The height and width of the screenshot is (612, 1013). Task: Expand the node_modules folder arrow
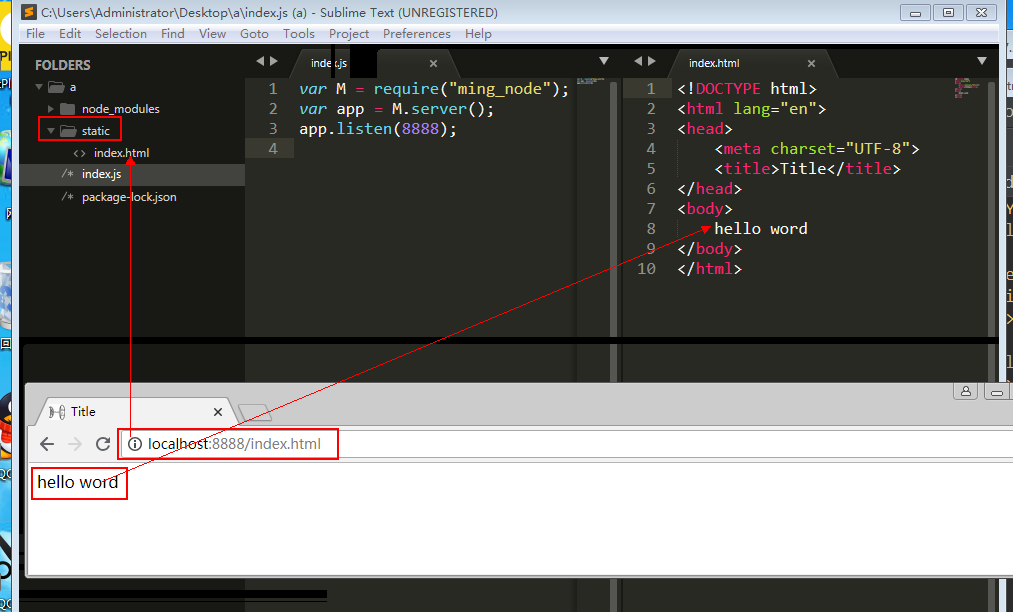[51, 109]
